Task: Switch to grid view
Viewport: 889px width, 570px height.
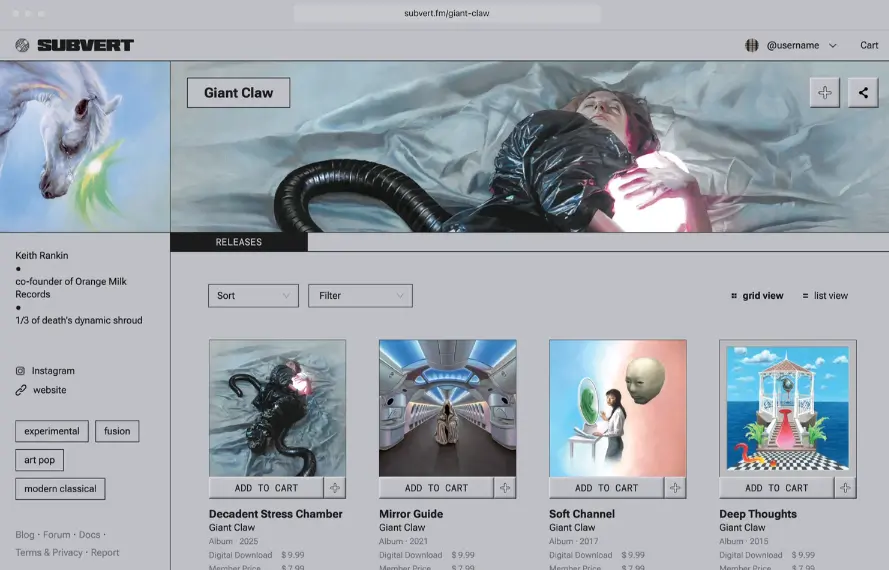Action: tap(757, 295)
